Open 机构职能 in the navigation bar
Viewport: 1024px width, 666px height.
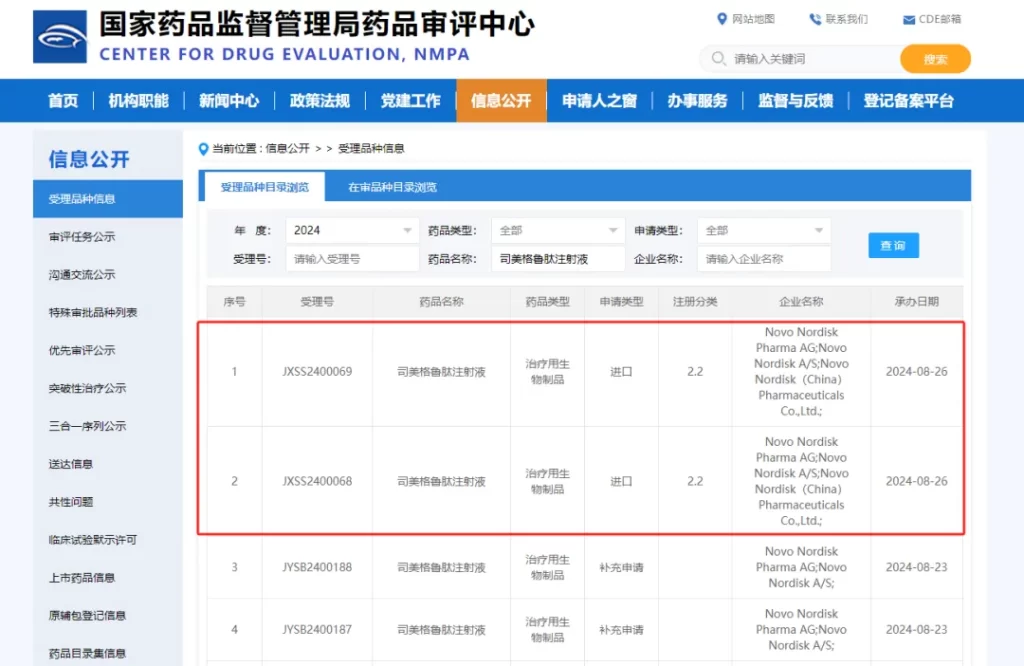coord(138,101)
